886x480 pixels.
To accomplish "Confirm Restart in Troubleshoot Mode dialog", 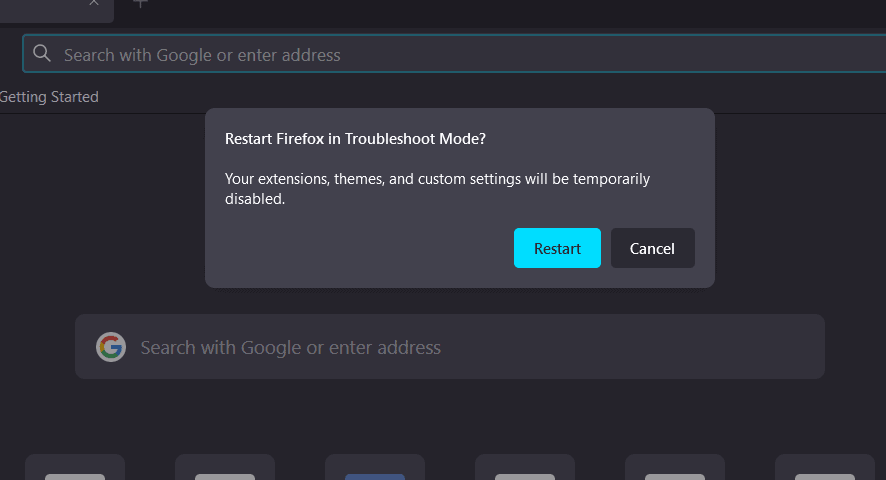I will (557, 248).
